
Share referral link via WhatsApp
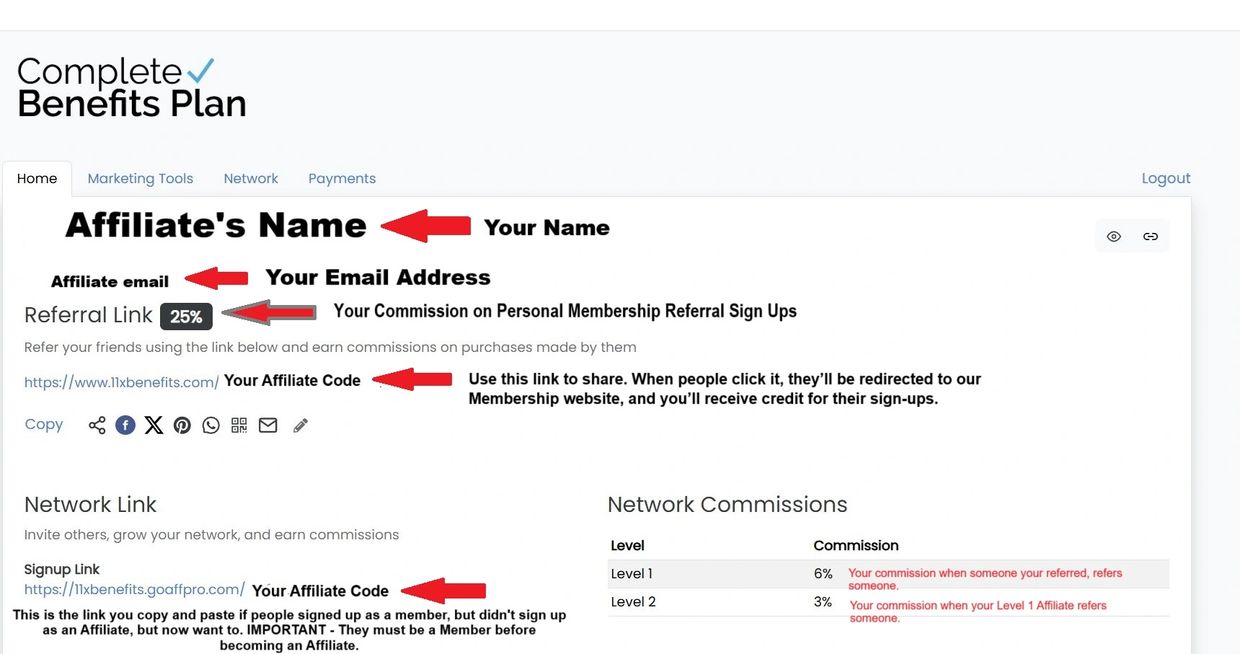pyautogui.click(x=210, y=425)
